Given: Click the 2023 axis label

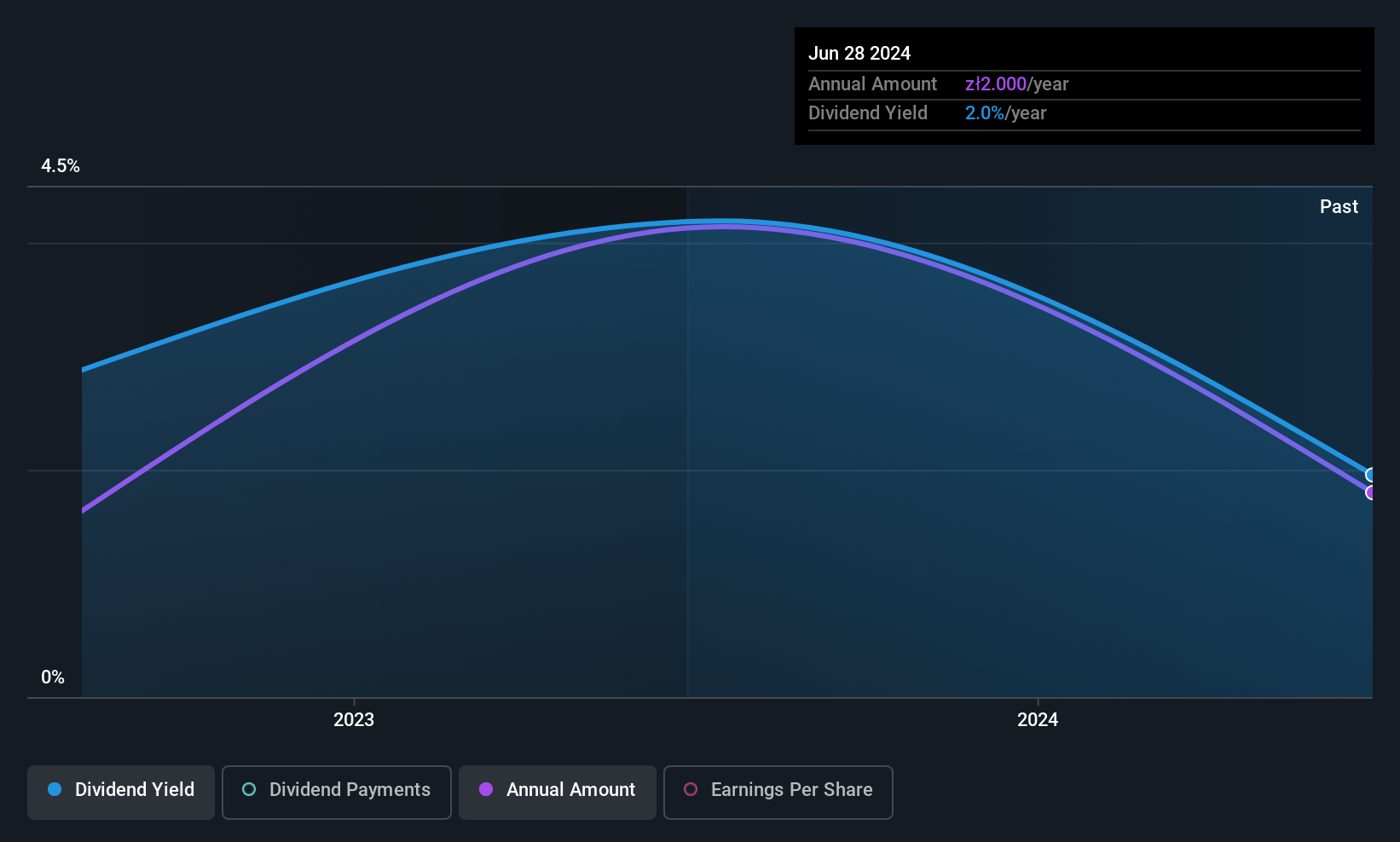Looking at the screenshot, I should (x=354, y=719).
